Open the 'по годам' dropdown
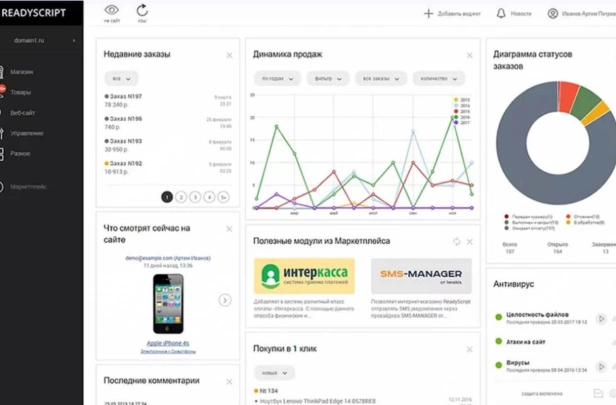 click(277, 79)
